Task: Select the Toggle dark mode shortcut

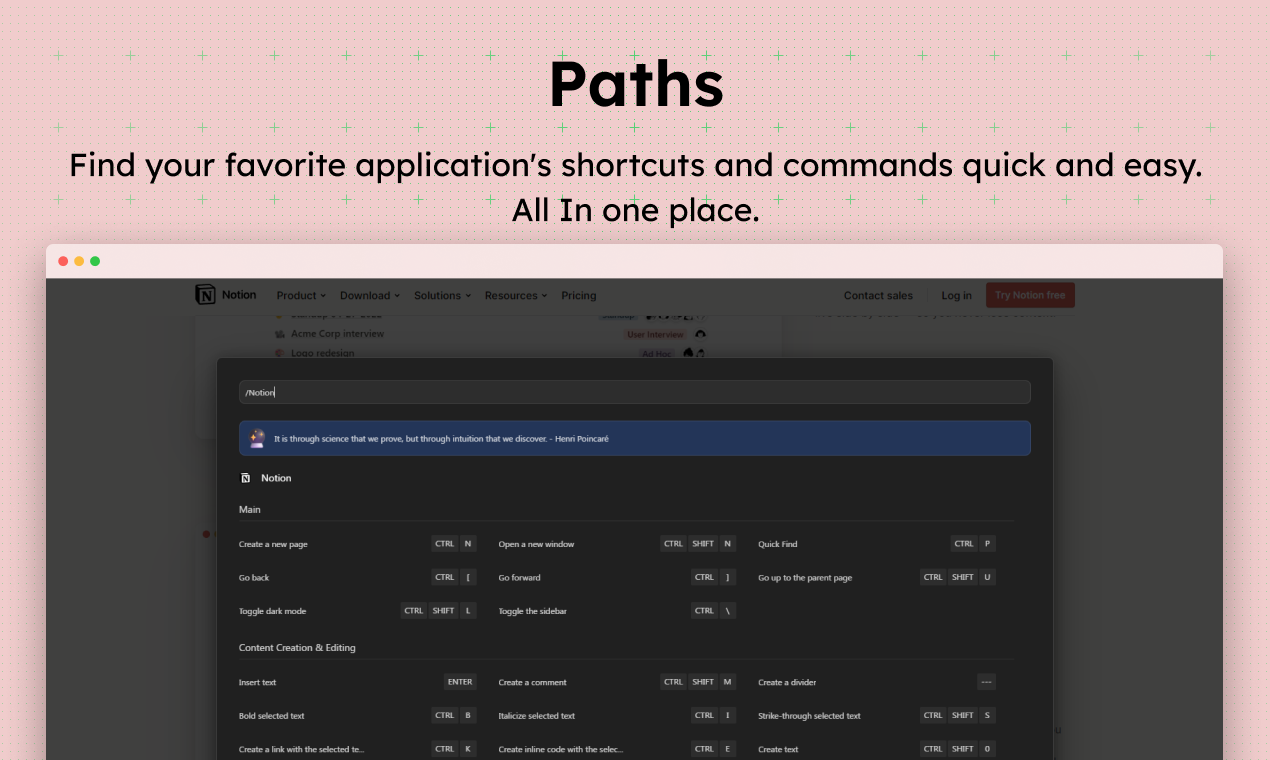Action: (x=357, y=610)
